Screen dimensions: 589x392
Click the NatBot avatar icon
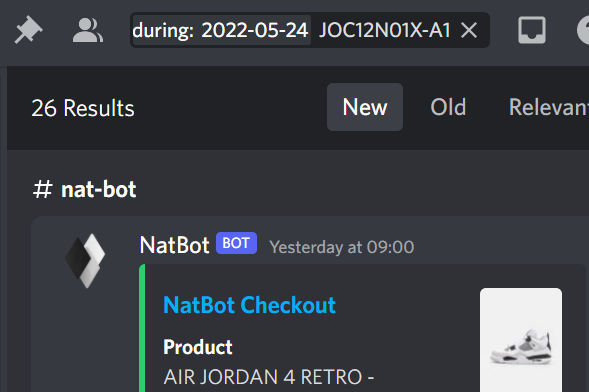point(85,261)
